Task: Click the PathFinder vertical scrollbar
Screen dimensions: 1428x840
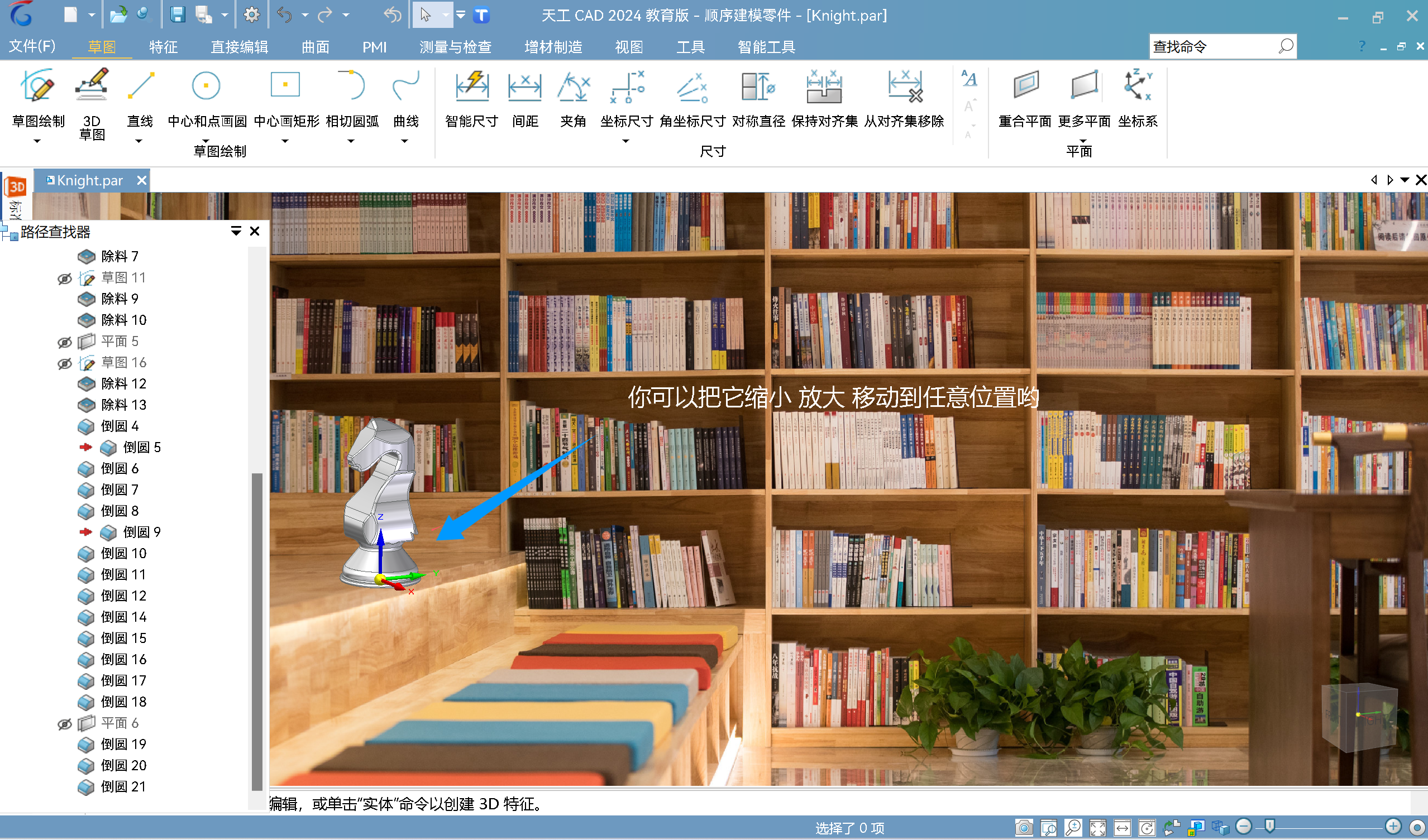Action: (x=257, y=632)
